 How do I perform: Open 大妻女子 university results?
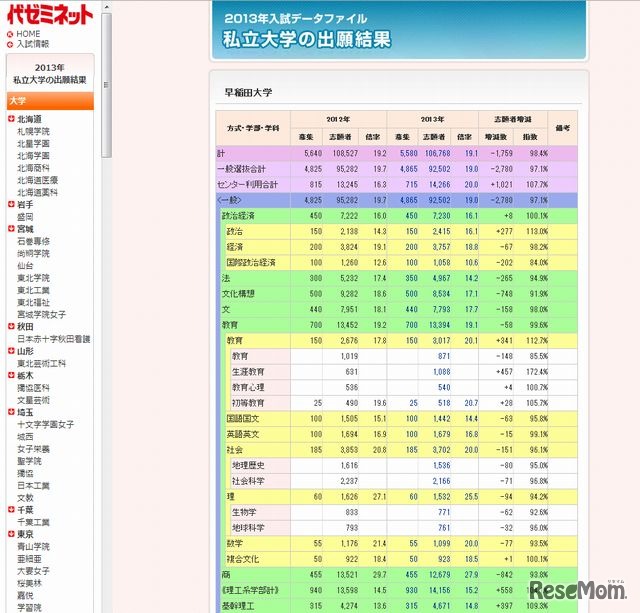33,571
